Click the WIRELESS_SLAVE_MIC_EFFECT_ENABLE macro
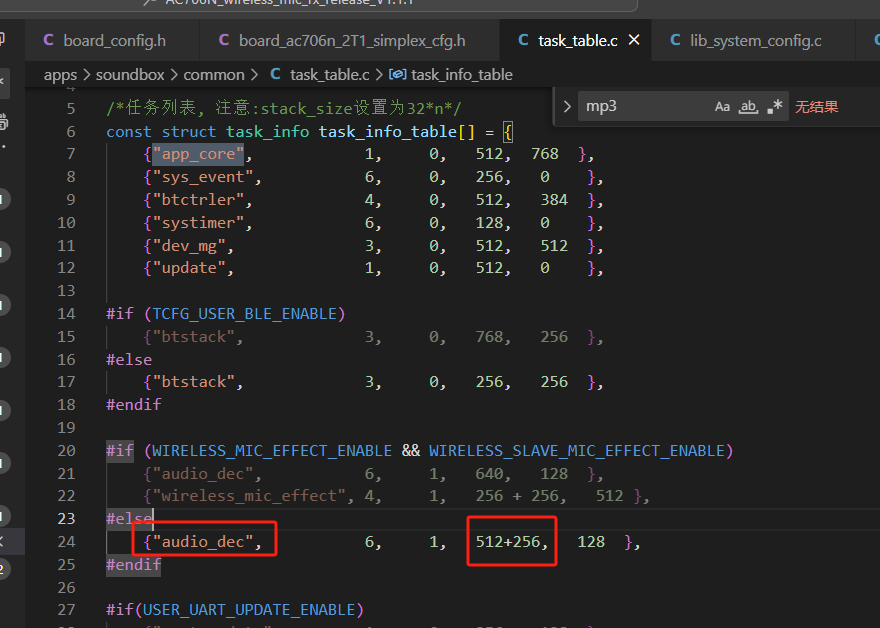The height and width of the screenshot is (628, 880). (577, 451)
